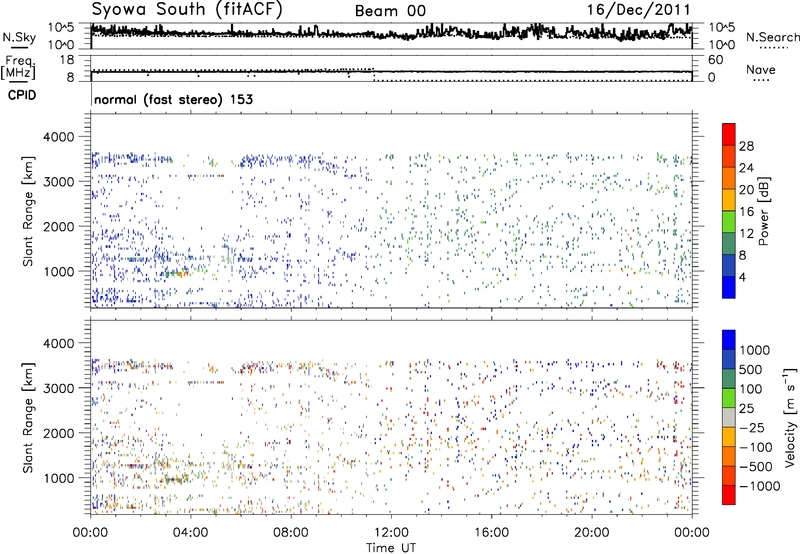Click the 'normal (fast stereo) 153' text

173,99
